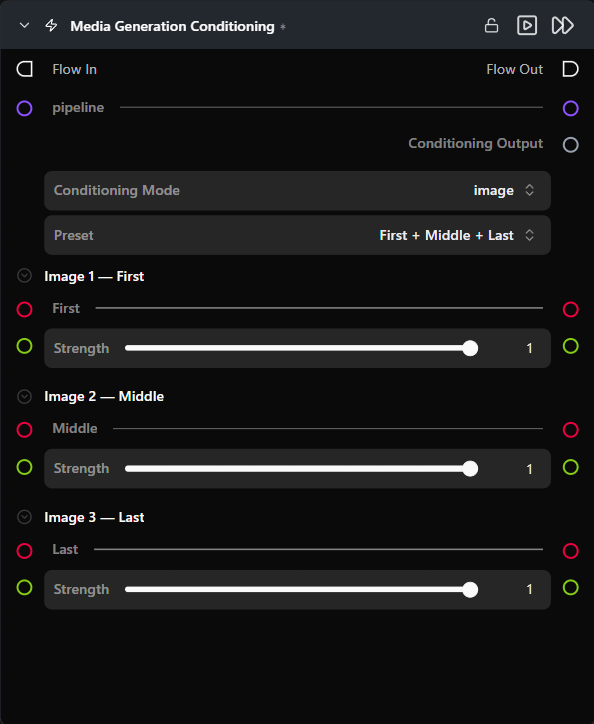The height and width of the screenshot is (724, 594).
Task: Click the red Middle image output port
Action: point(570,430)
